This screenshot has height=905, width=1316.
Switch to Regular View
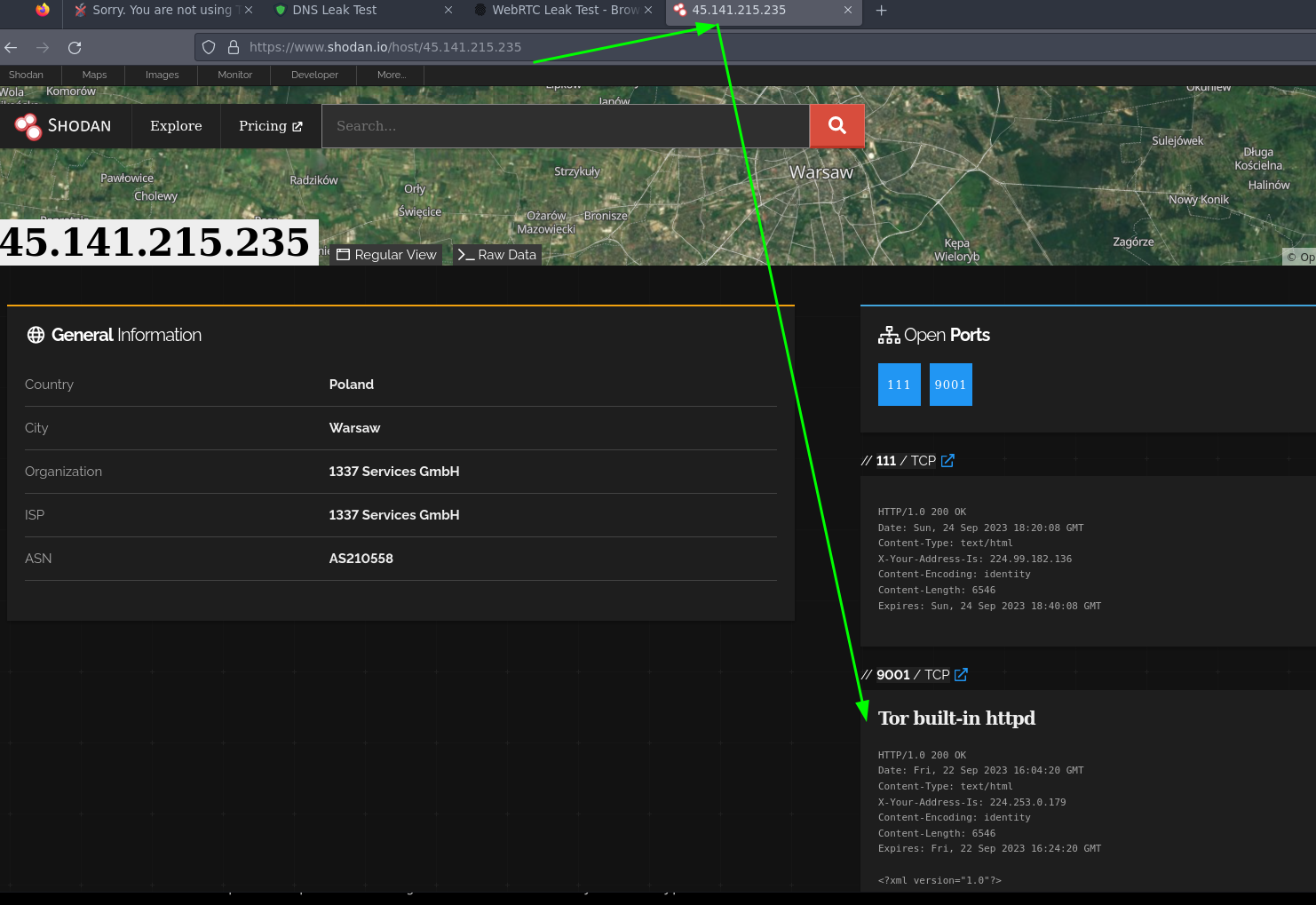pos(387,255)
